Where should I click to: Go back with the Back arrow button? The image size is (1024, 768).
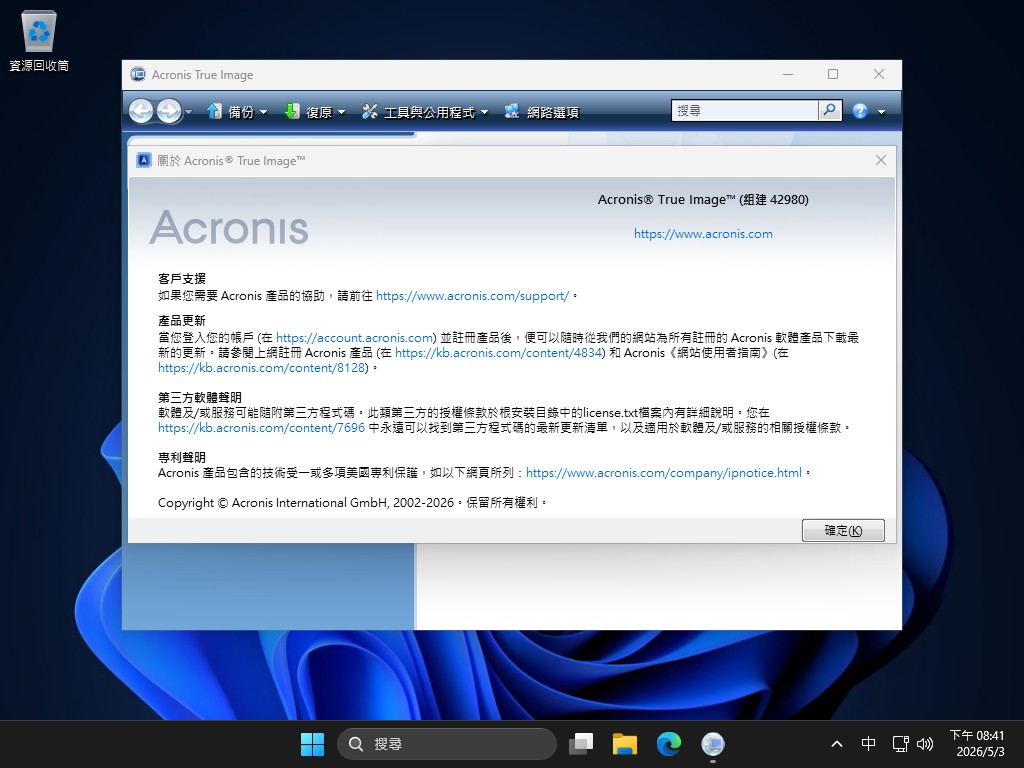tap(141, 112)
